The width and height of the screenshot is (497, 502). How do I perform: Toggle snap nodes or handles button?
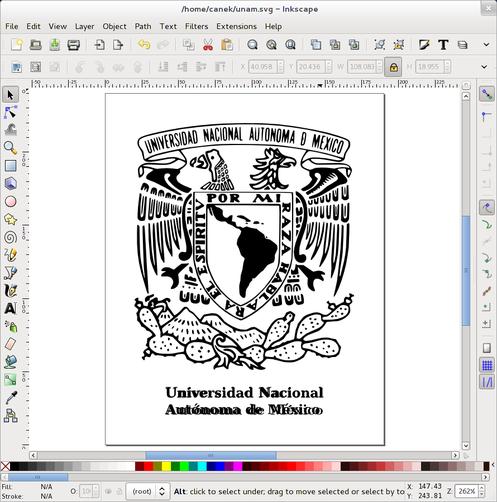[x=487, y=208]
